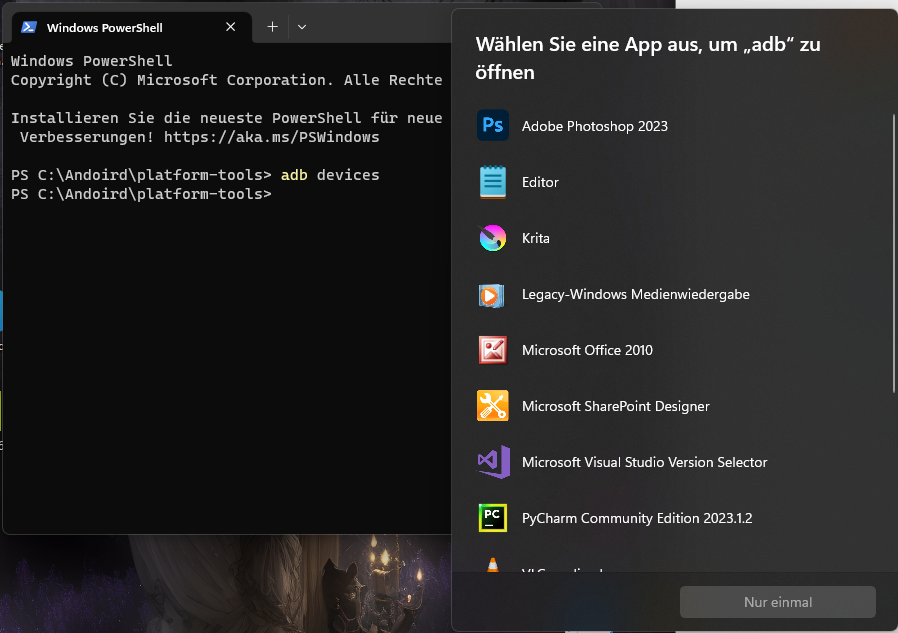Click the PowerShell command prompt line
This screenshot has height=633, width=898.
click(141, 194)
